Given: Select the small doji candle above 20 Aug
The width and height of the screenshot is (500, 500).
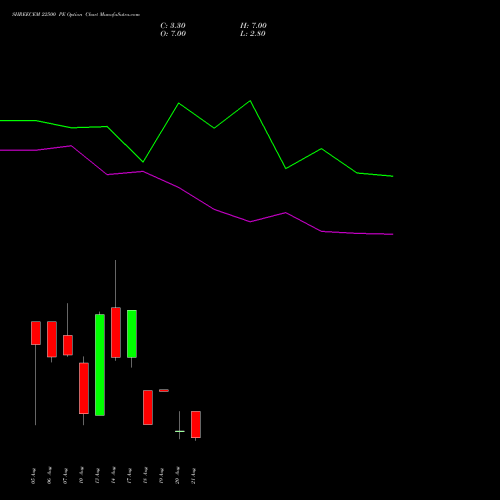Looking at the screenshot, I should [x=180, y=431].
